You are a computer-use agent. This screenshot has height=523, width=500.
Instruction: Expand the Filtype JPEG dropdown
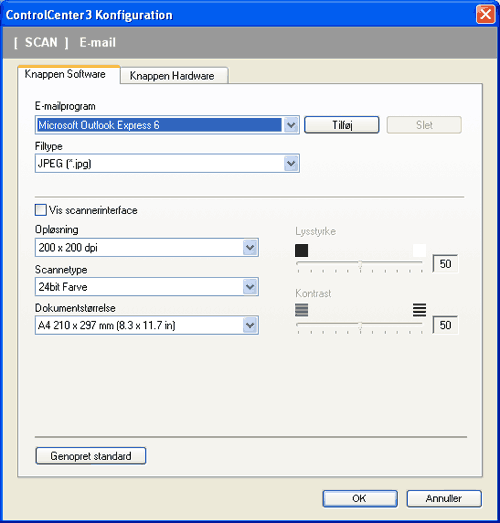pos(291,163)
